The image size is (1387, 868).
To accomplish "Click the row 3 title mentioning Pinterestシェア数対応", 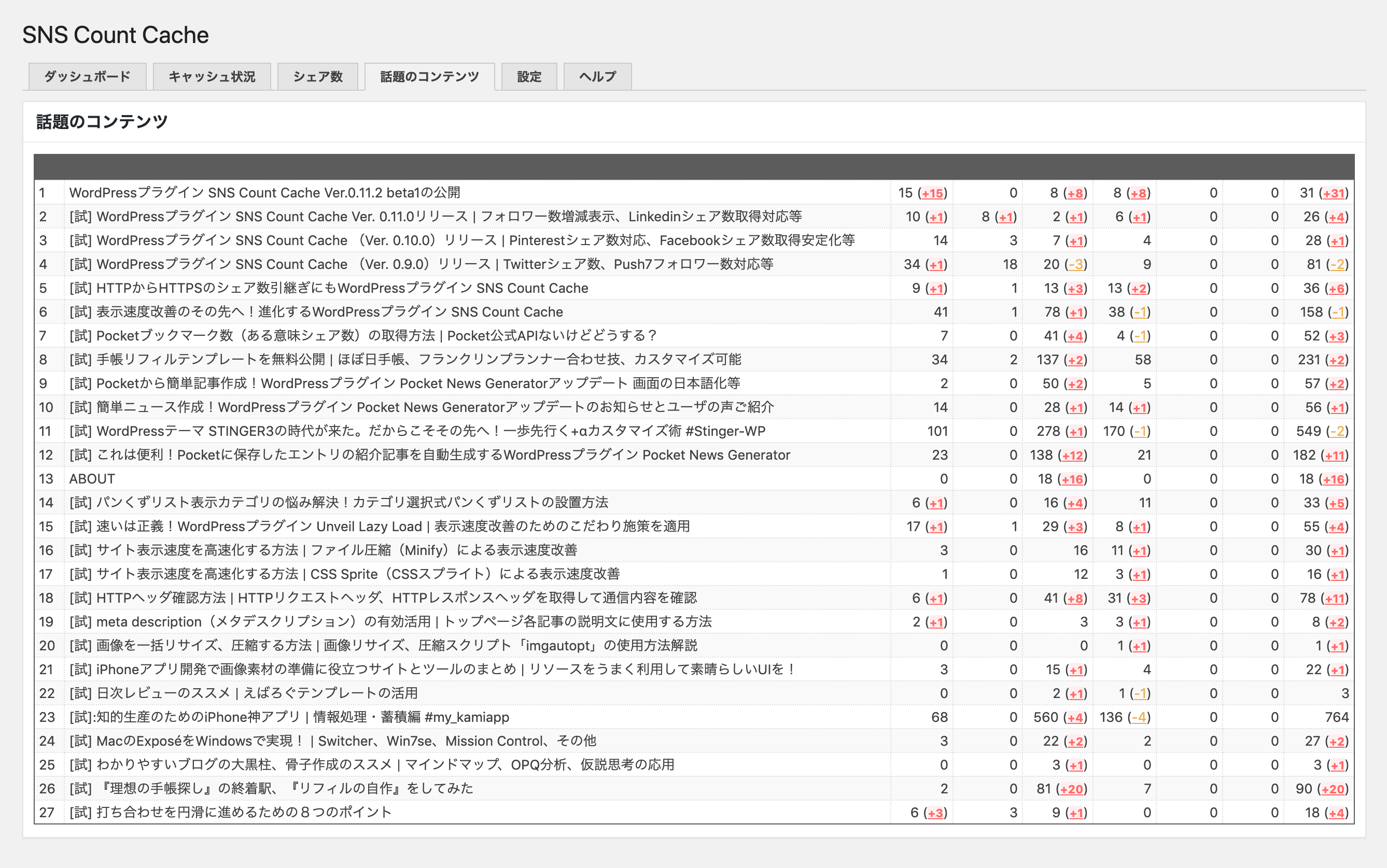I will pyautogui.click(x=462, y=240).
